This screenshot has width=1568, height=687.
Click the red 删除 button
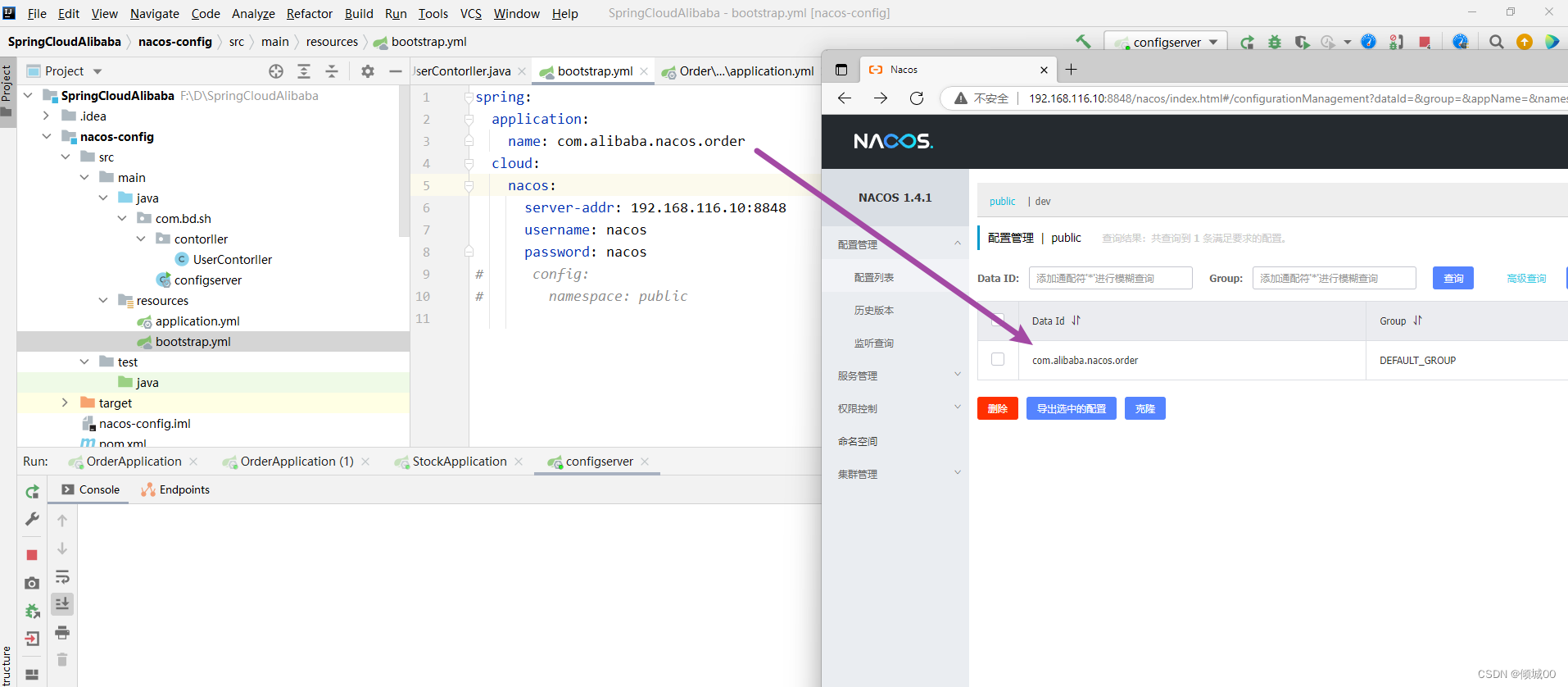998,408
